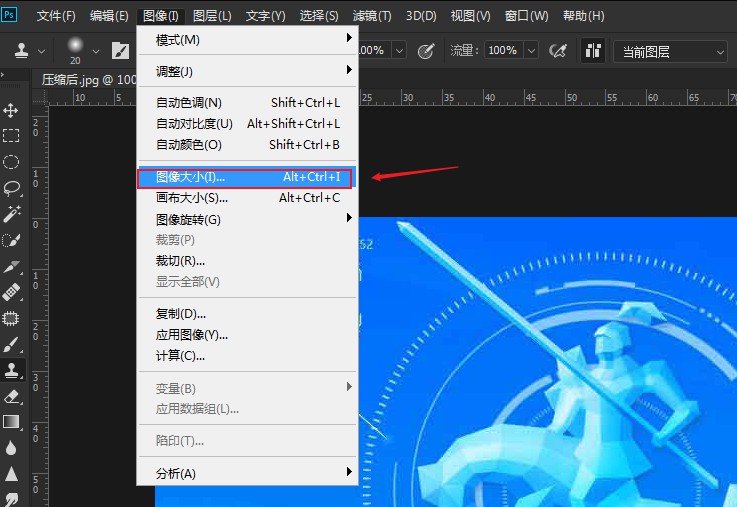Screen dimensions: 737x507
Task: Open the brush preset picker showing size 20
Action: coord(75,50)
